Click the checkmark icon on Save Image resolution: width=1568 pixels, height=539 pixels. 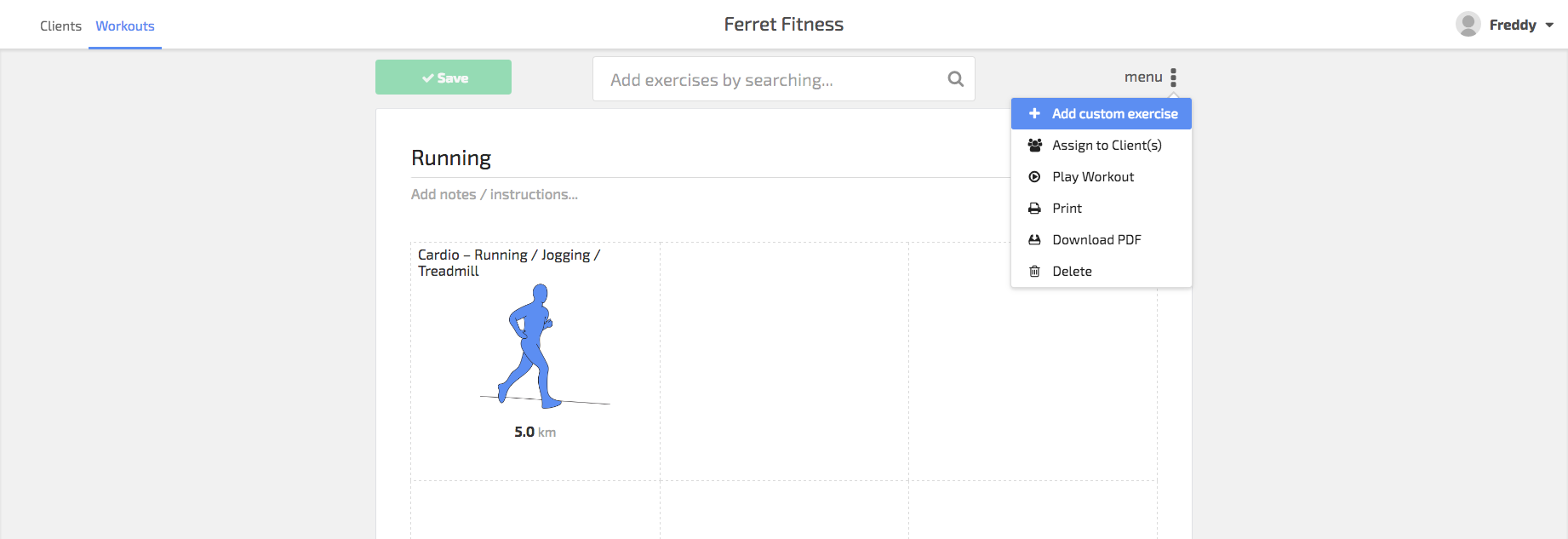[x=428, y=78]
